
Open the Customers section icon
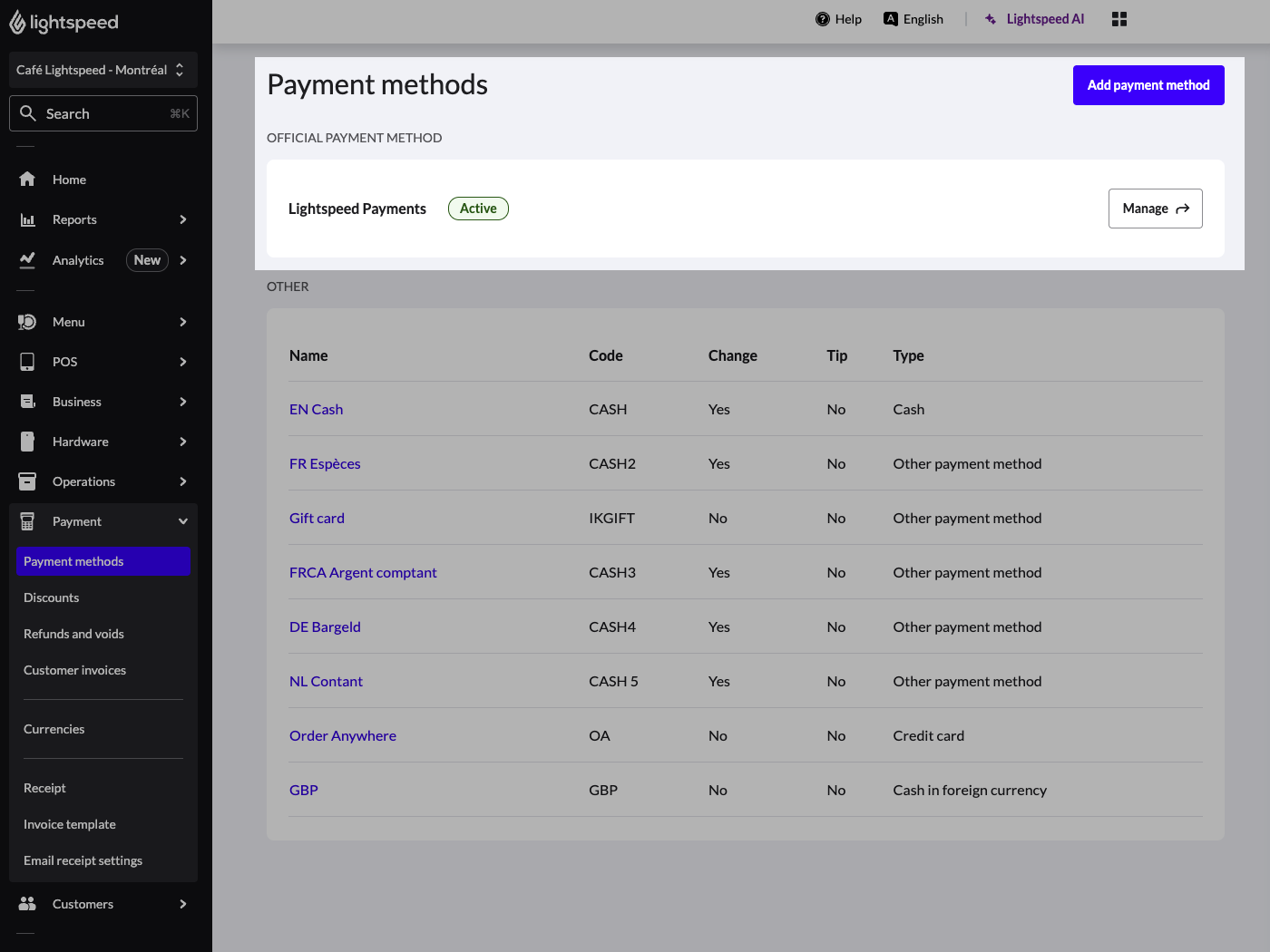27,903
